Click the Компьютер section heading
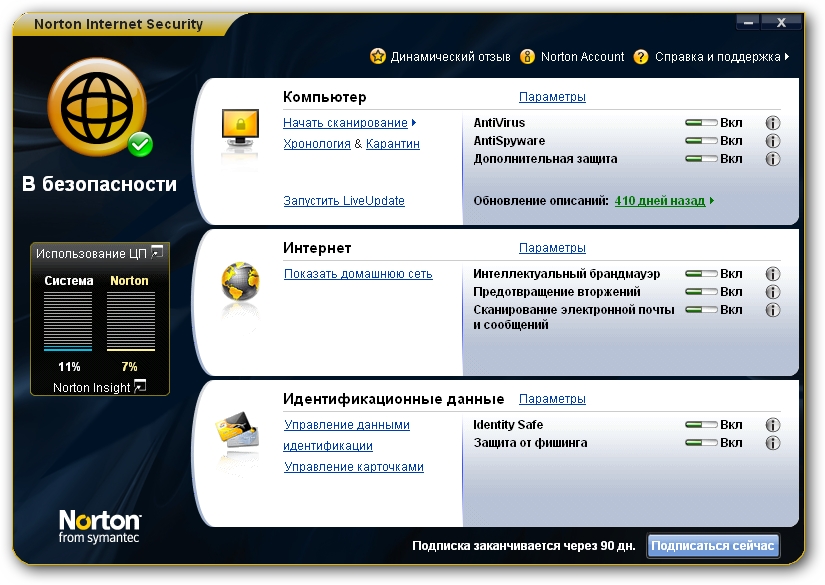The width and height of the screenshot is (825, 585). 325,97
